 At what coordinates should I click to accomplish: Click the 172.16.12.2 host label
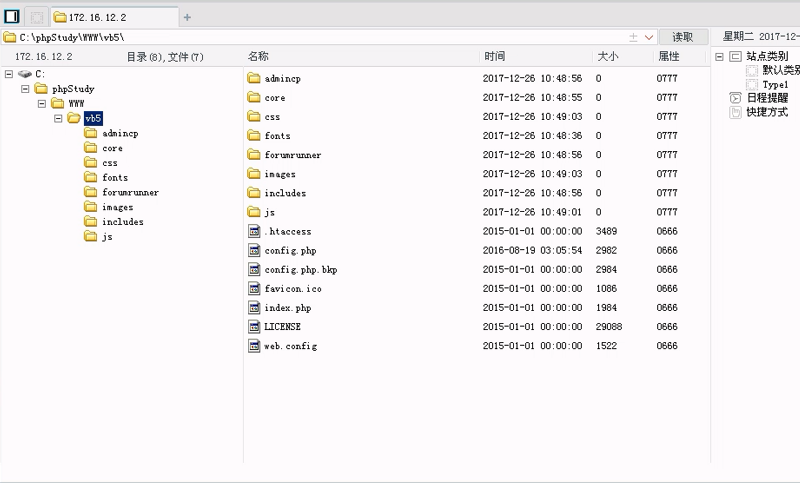tap(44, 57)
